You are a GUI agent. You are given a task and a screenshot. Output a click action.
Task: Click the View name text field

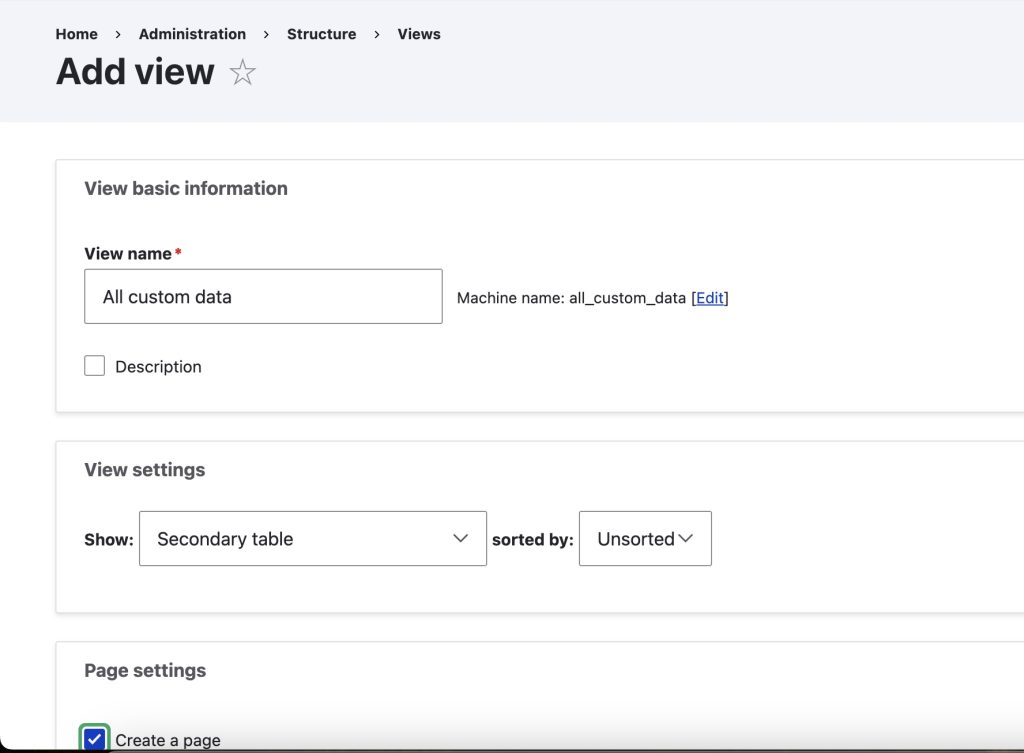click(263, 296)
